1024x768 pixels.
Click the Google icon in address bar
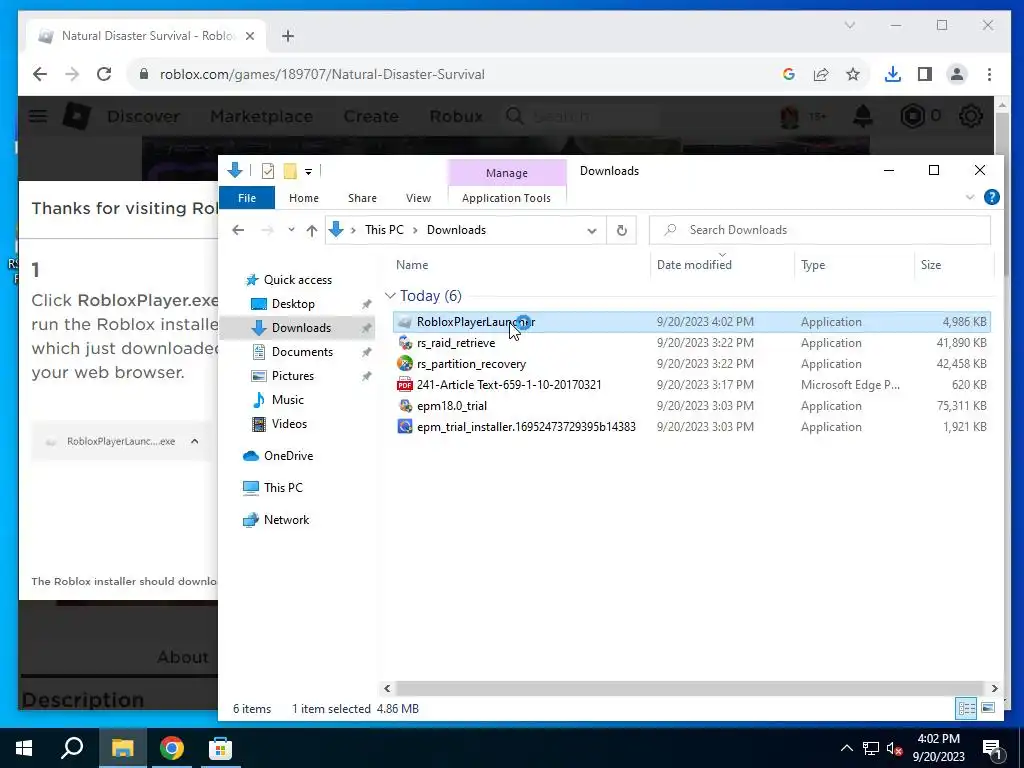point(789,74)
